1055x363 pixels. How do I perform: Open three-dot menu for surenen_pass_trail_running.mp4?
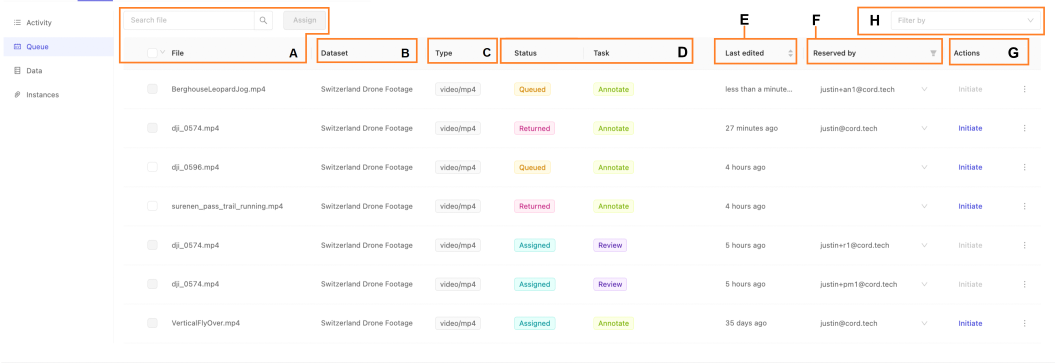[x=1024, y=206]
